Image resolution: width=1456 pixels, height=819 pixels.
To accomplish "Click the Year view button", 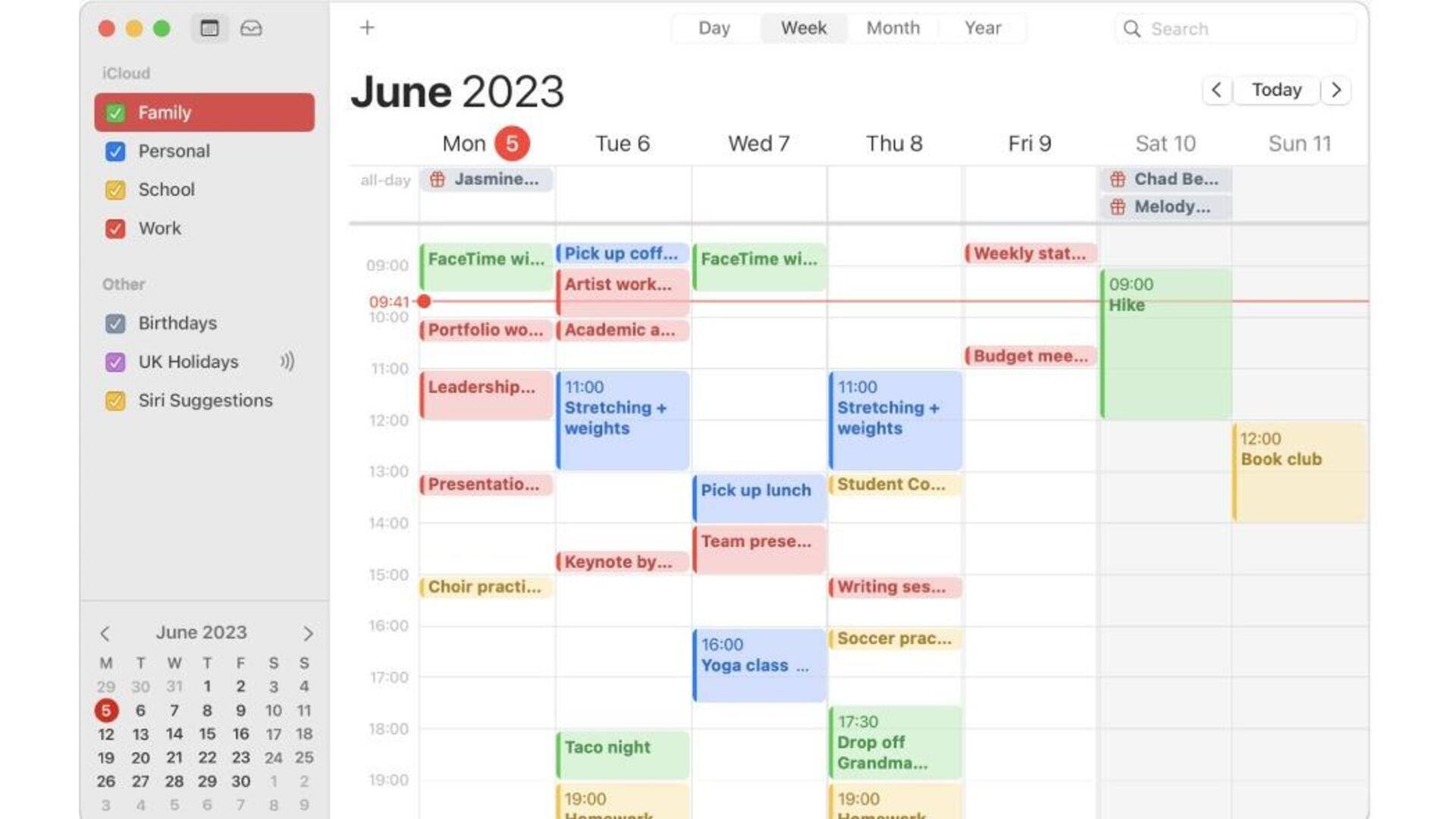I will [x=980, y=28].
